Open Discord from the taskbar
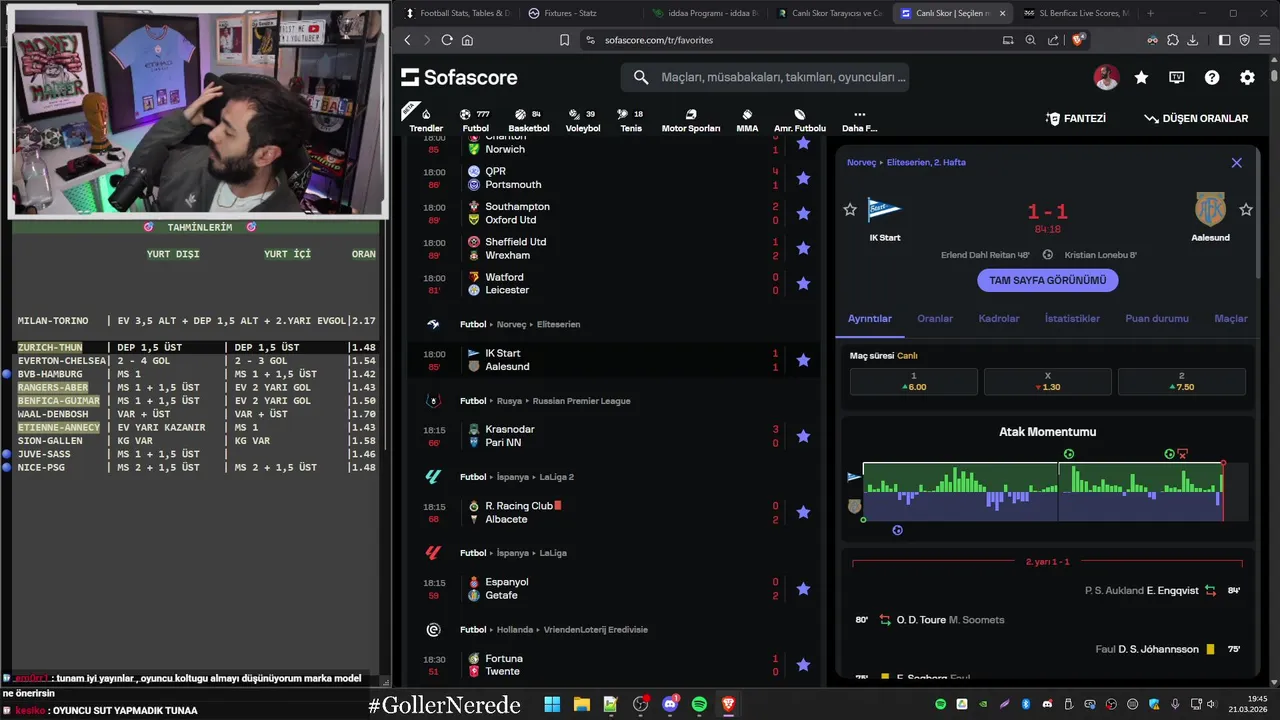1280x720 pixels. 670,704
